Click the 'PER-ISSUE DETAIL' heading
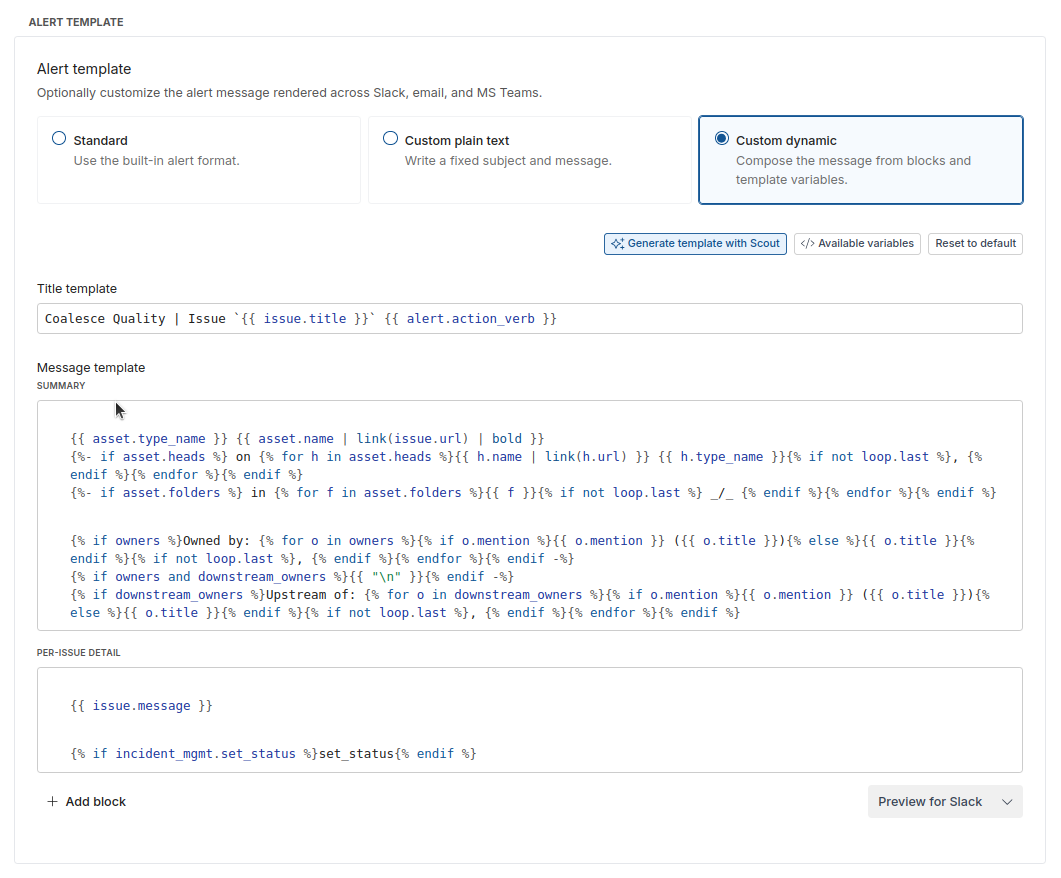 (x=78, y=653)
